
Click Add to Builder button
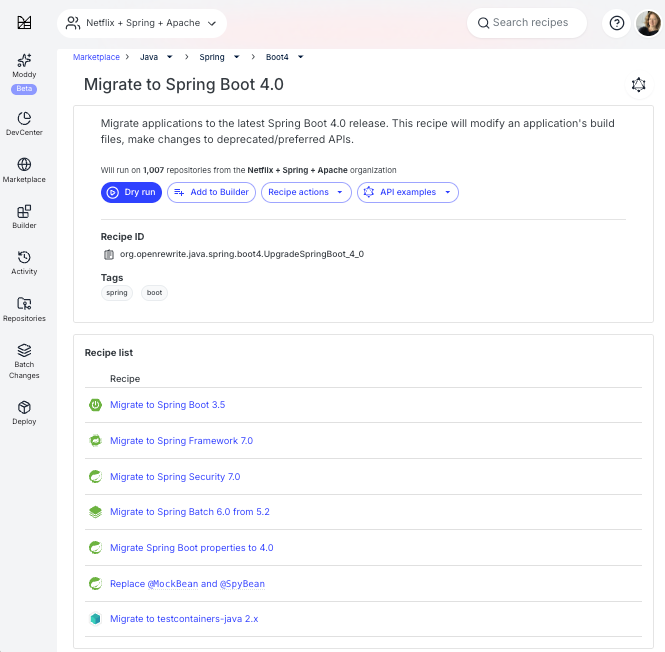pyautogui.click(x=211, y=192)
